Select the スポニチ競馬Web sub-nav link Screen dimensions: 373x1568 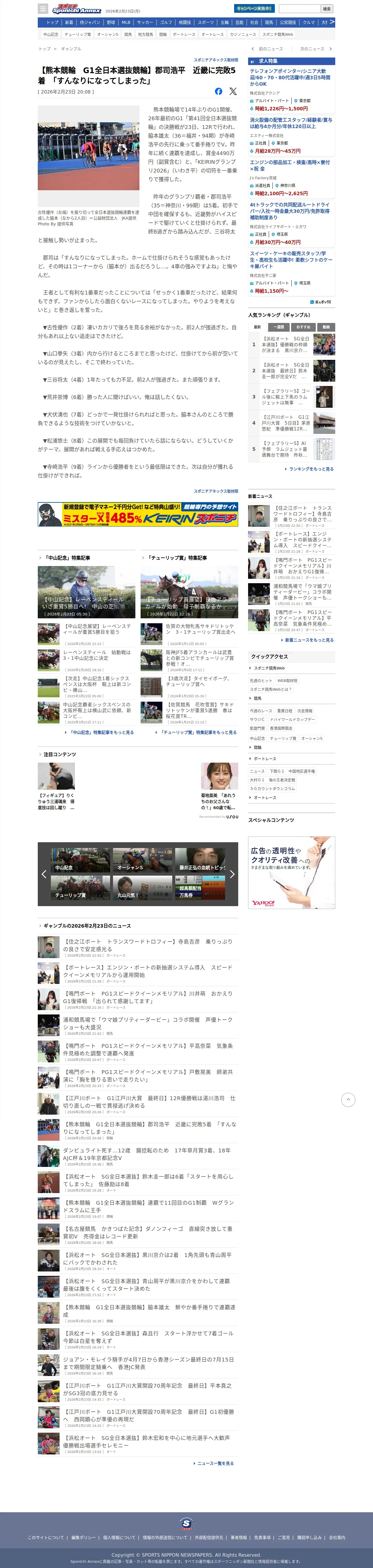tap(277, 35)
